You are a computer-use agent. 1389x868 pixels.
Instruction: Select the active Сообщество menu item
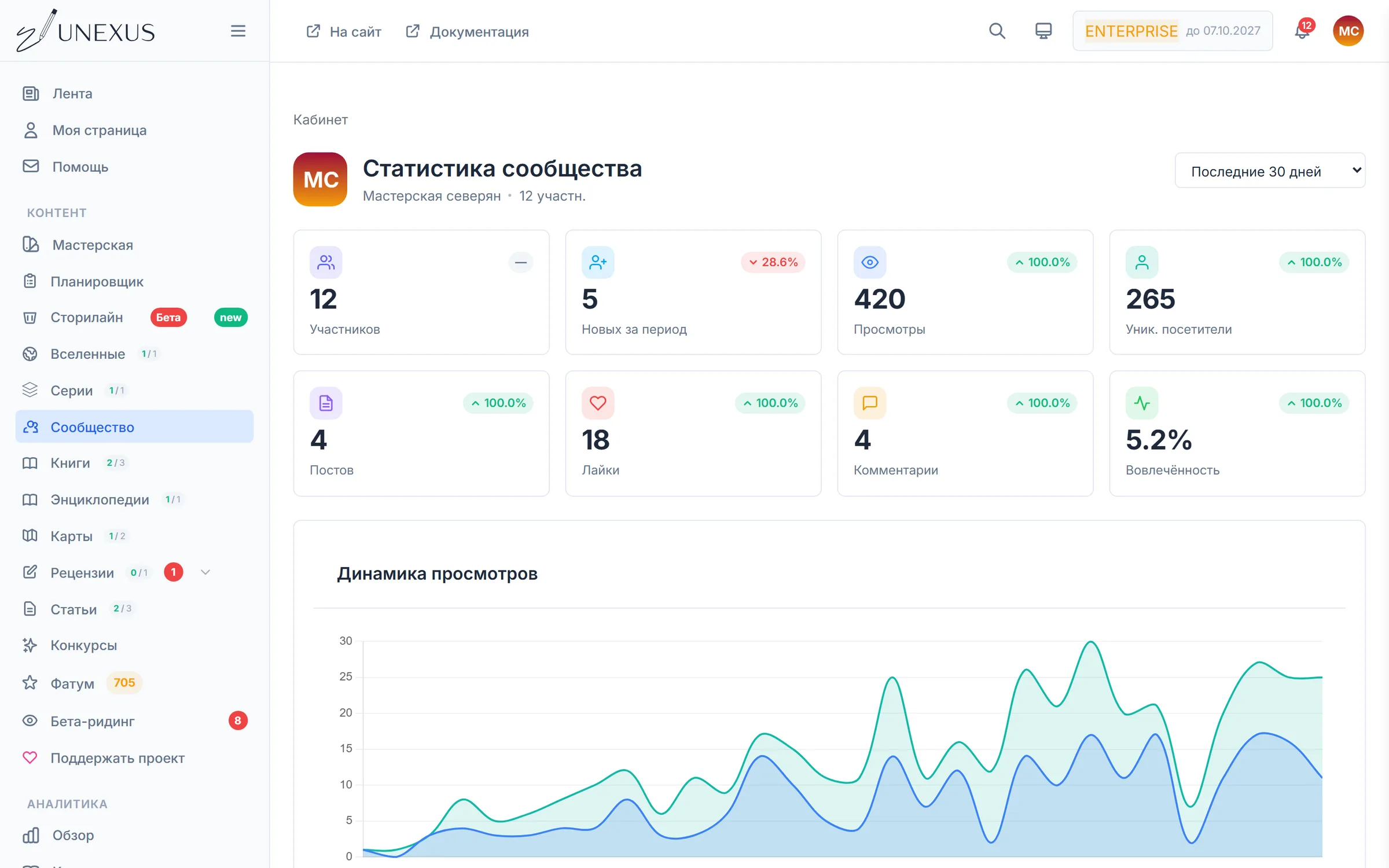click(134, 426)
